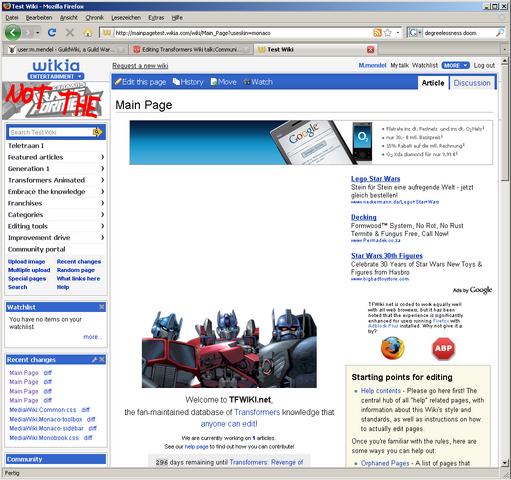Expand the Improvement drive submenu
The width and height of the screenshot is (511, 480).
click(102, 237)
